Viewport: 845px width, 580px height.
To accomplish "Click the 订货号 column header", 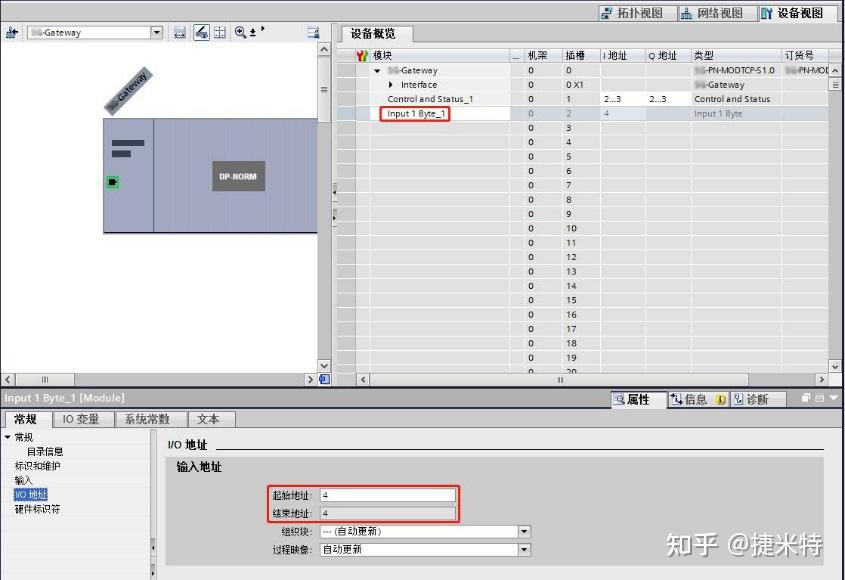I will click(805, 56).
